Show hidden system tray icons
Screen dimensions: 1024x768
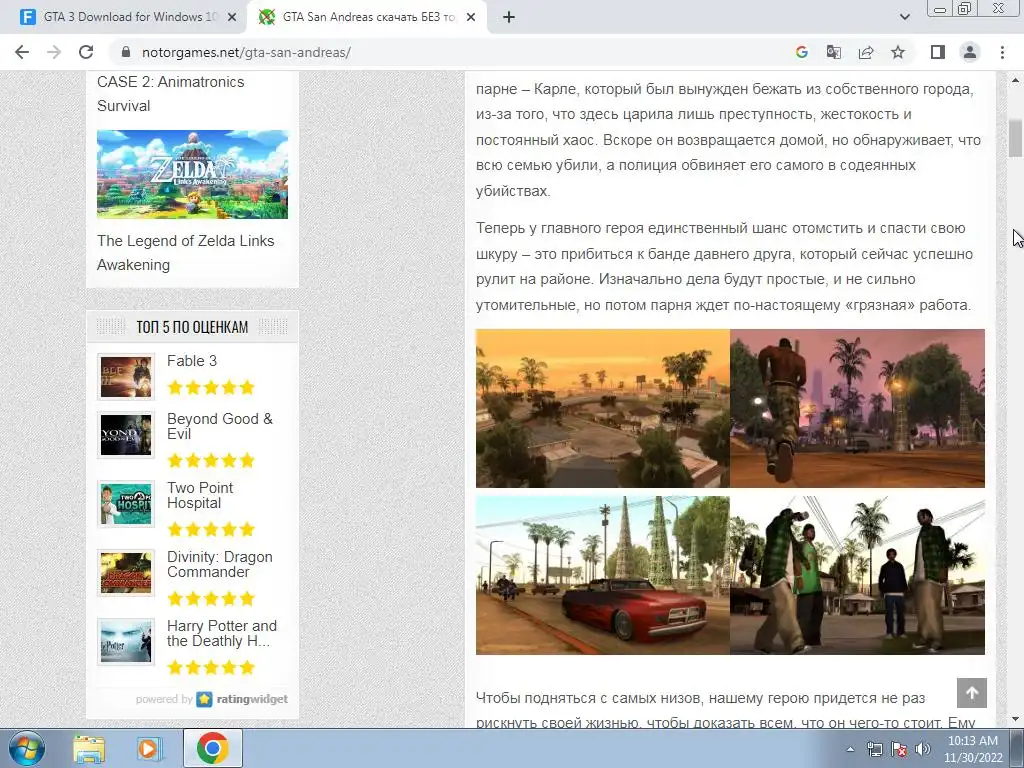[850, 749]
